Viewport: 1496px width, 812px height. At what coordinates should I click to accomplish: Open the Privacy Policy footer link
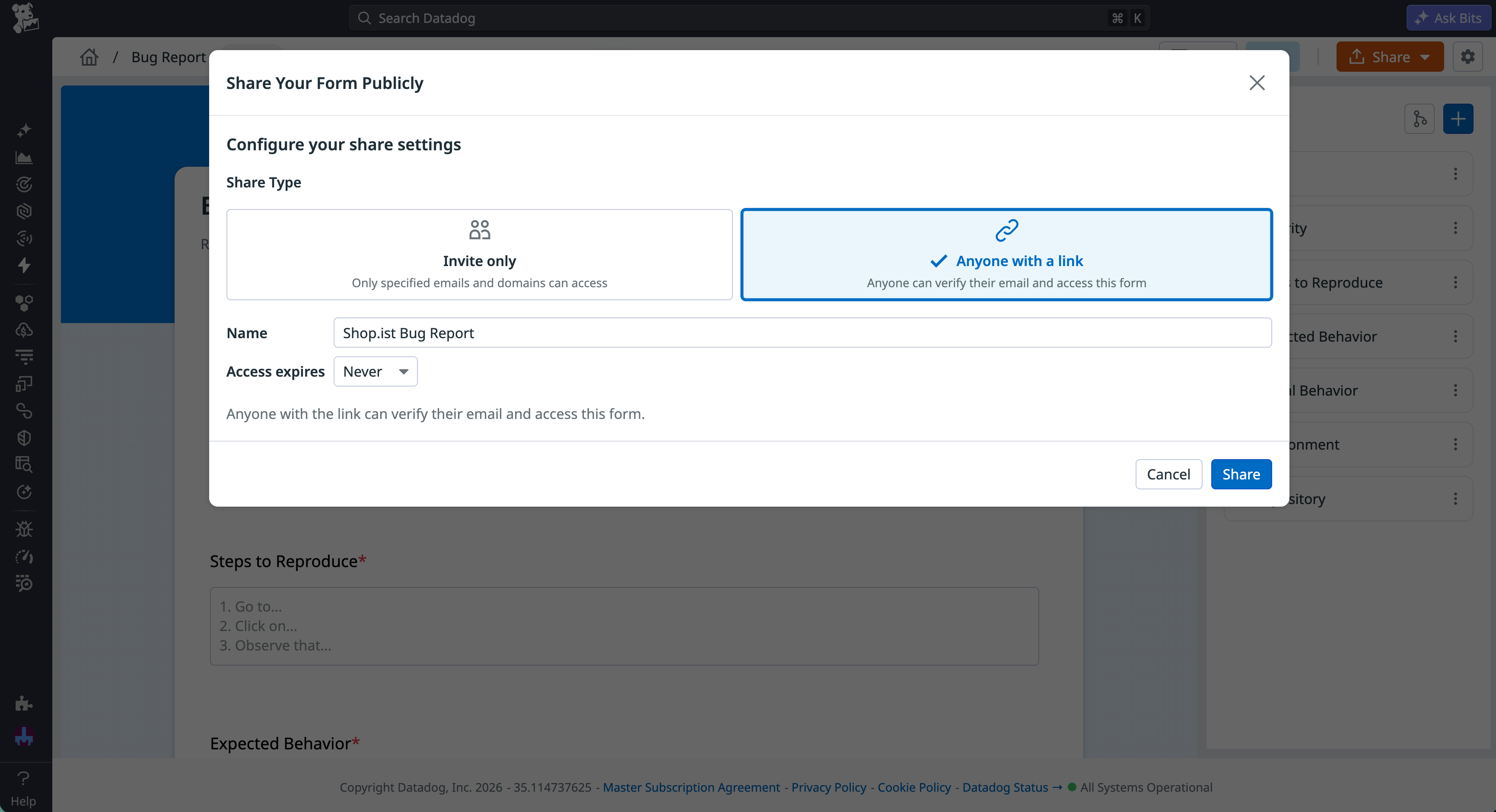[x=829, y=787]
